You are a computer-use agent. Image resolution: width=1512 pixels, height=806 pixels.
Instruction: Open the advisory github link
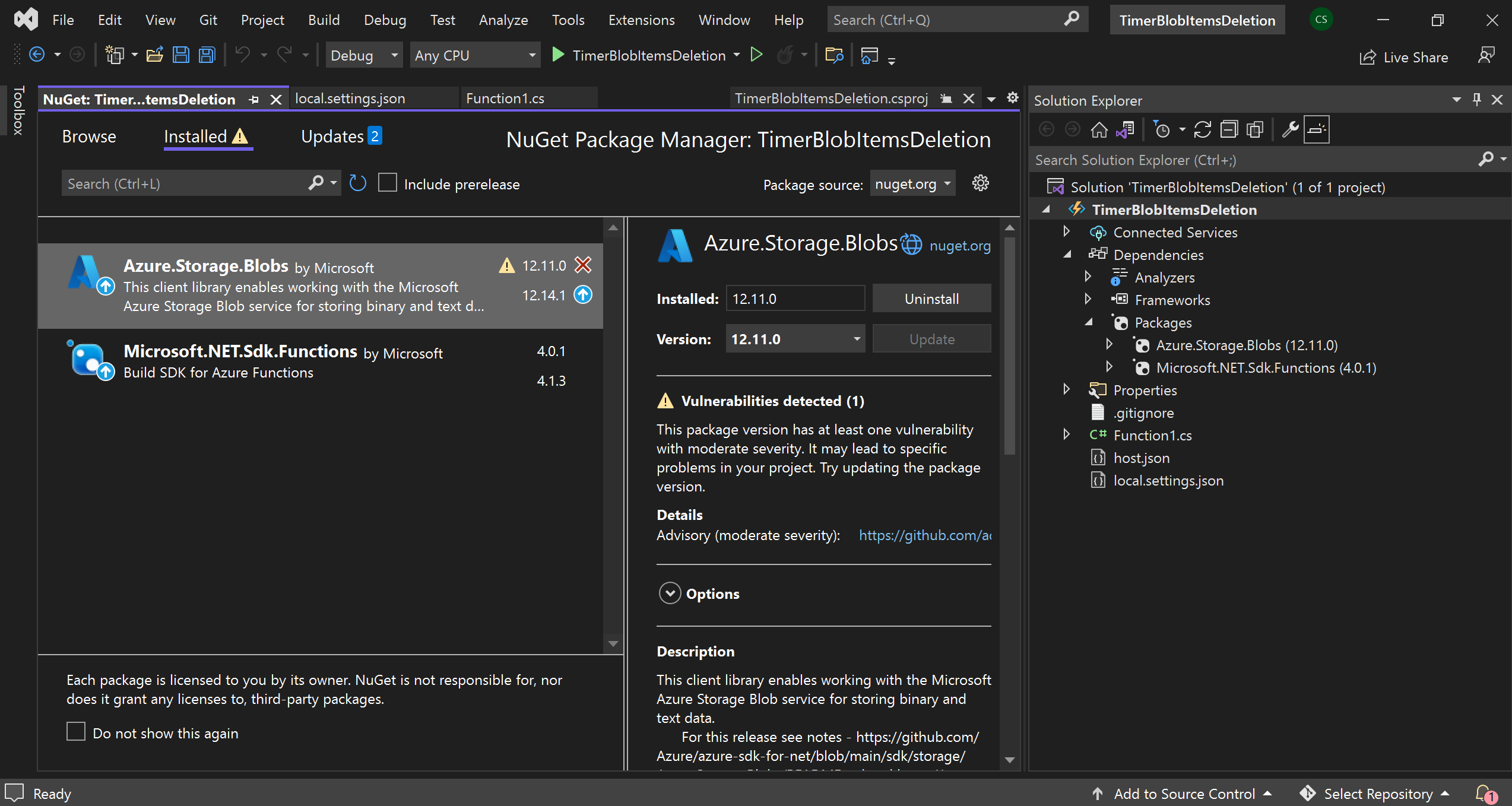coord(925,535)
